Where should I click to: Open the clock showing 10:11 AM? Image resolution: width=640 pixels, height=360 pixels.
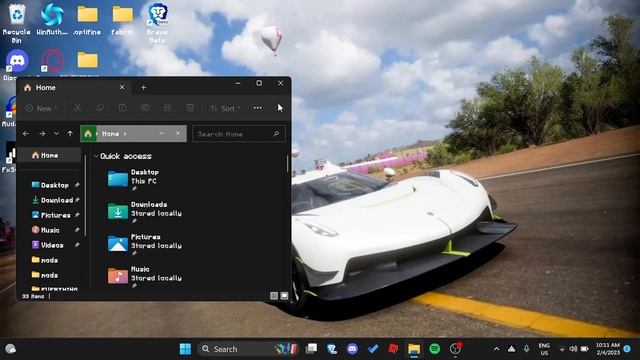pos(608,349)
